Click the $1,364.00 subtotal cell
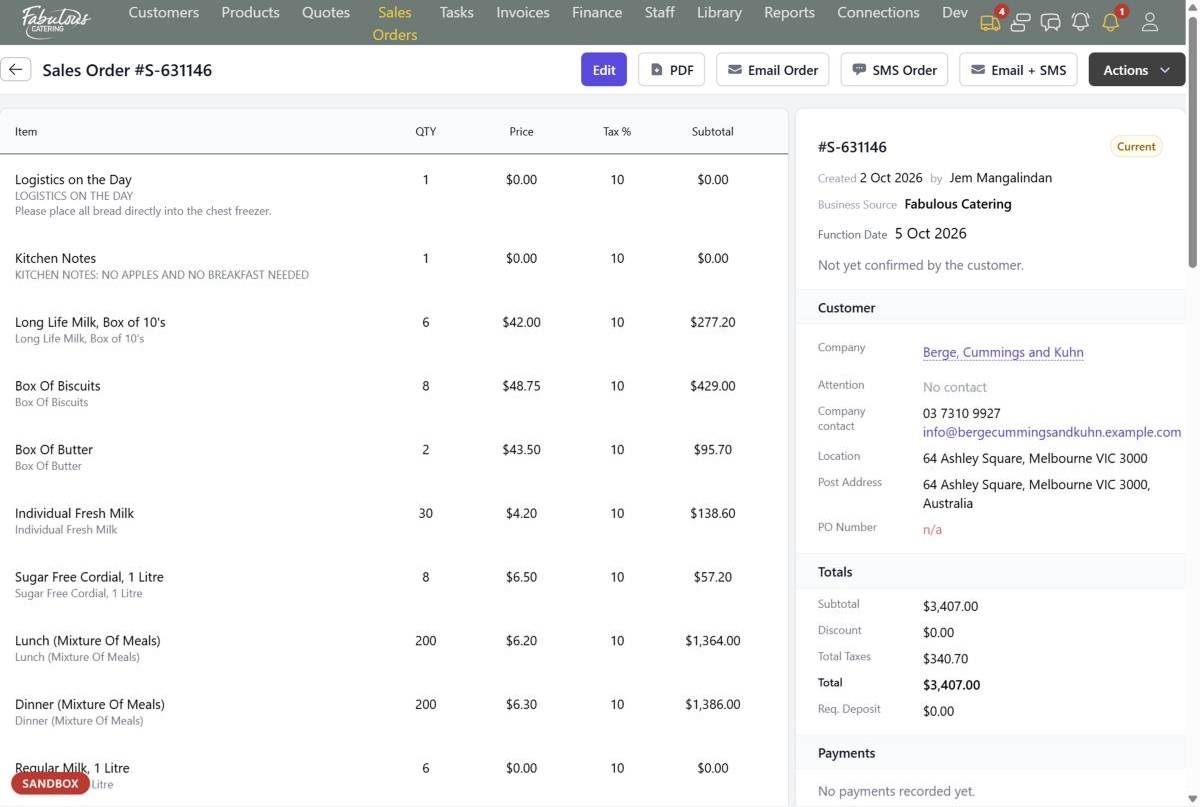 (x=713, y=641)
